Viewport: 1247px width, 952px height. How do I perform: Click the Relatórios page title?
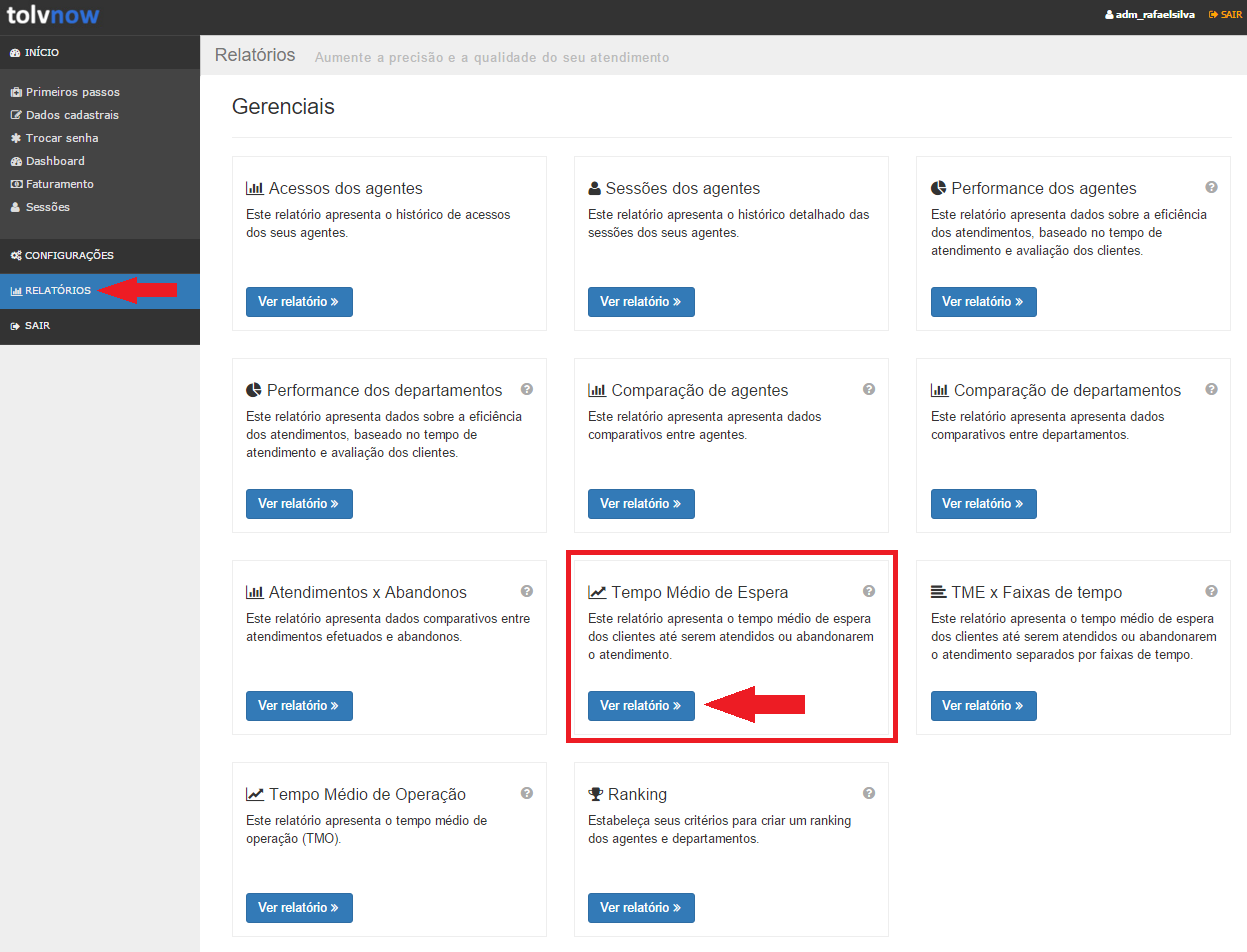255,54
